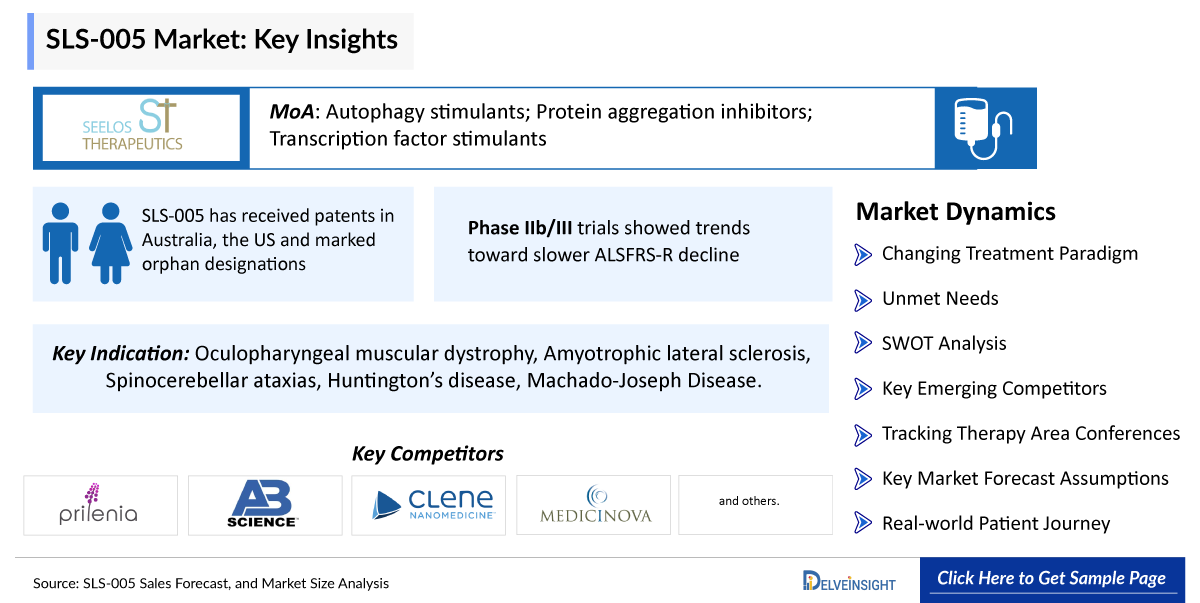This screenshot has height=603, width=1200.
Task: Click the AB Science logo
Action: point(264,505)
